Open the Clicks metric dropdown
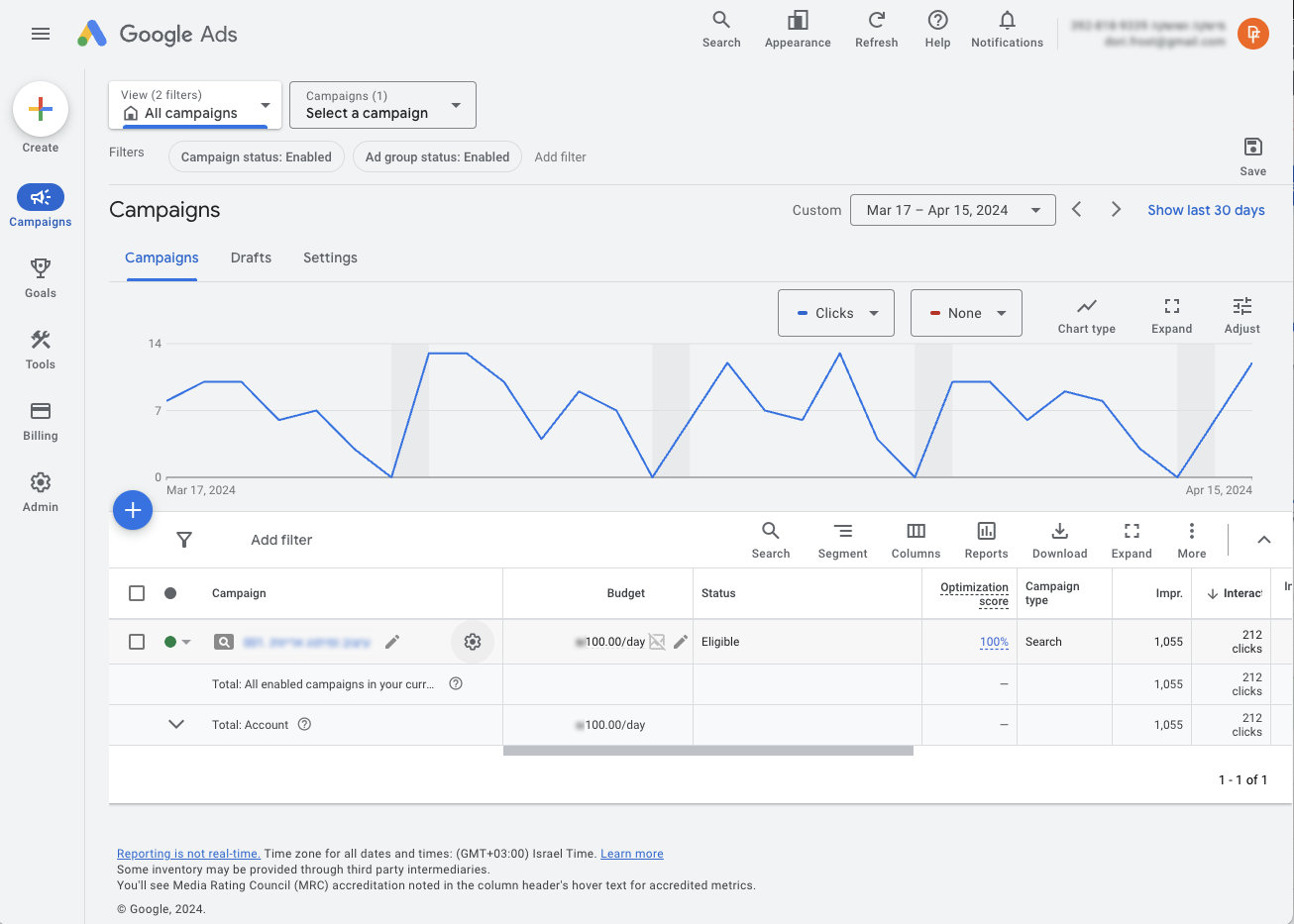Screen dimensions: 1294x924 (836, 313)
